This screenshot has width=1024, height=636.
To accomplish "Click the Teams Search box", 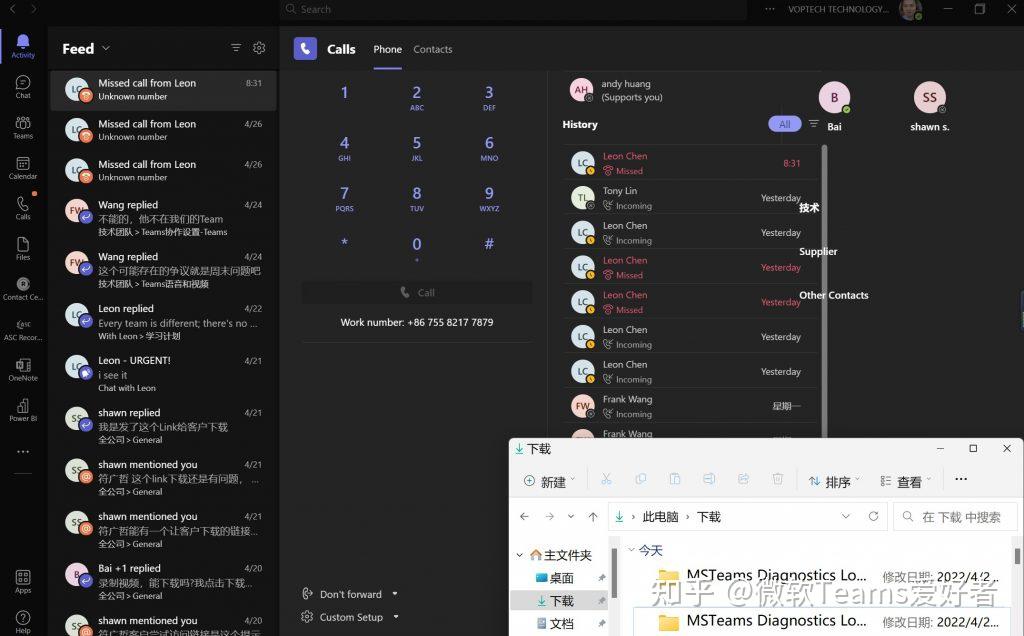I will tap(514, 9).
